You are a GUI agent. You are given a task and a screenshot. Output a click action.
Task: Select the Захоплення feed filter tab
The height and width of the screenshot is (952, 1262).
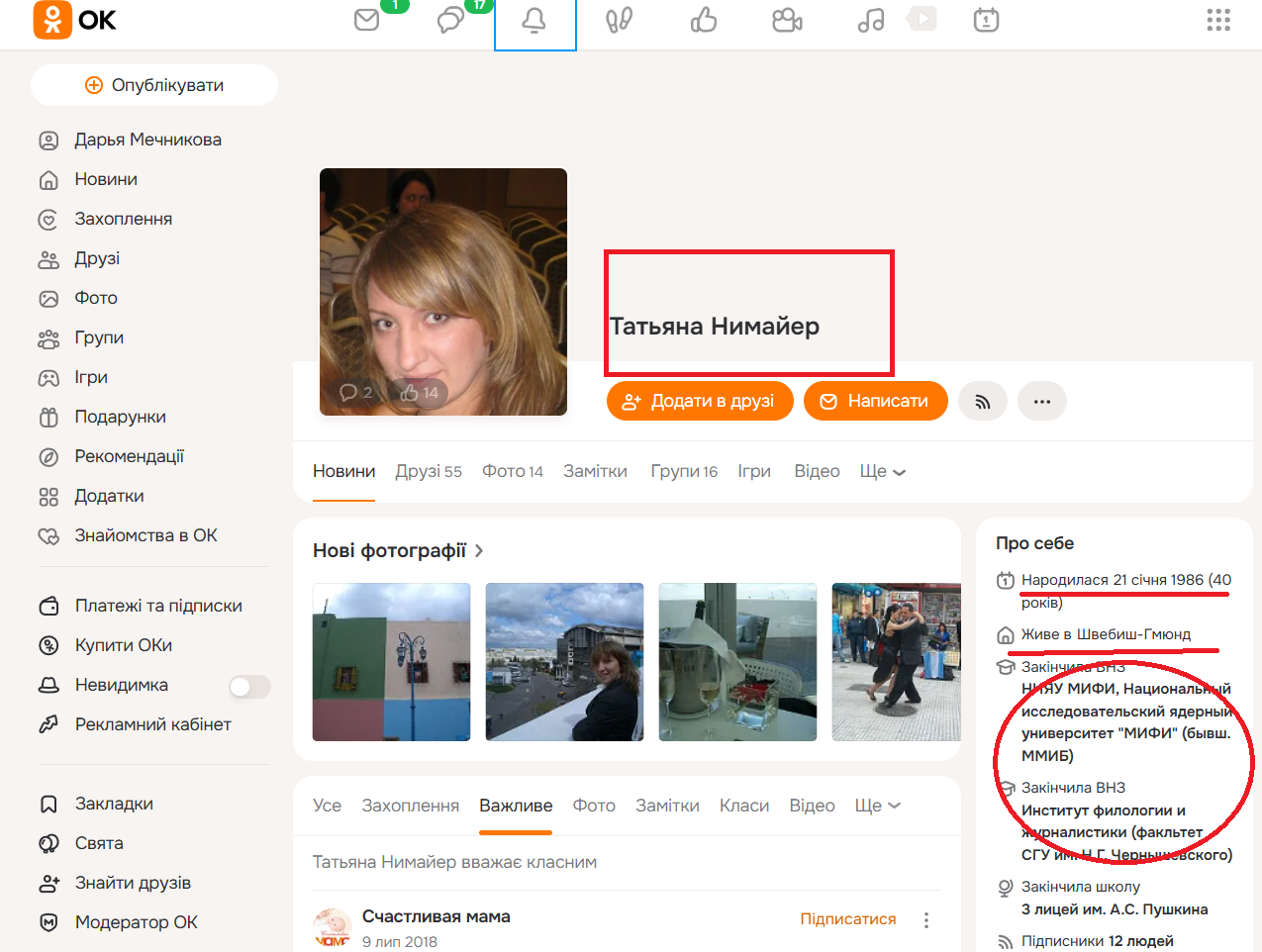pyautogui.click(x=410, y=806)
